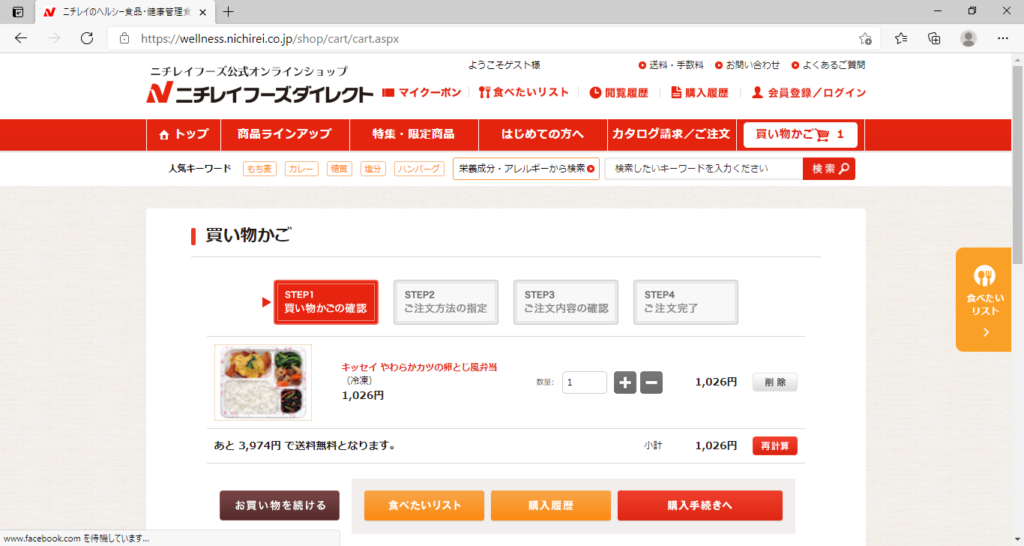Screen dimensions: 1024x546
Task: Open the orange 食べたいリスト side tab
Action: coord(984,300)
